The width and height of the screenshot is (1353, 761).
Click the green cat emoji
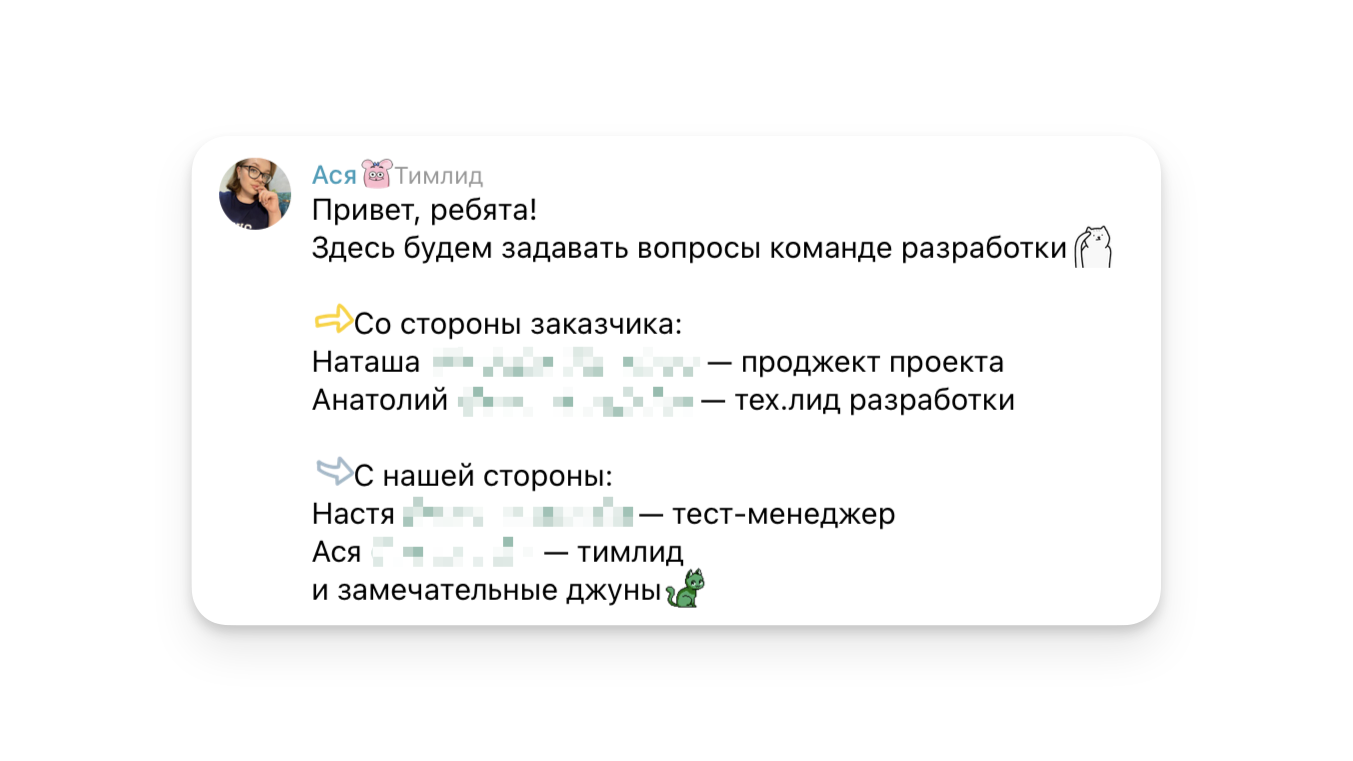685,588
